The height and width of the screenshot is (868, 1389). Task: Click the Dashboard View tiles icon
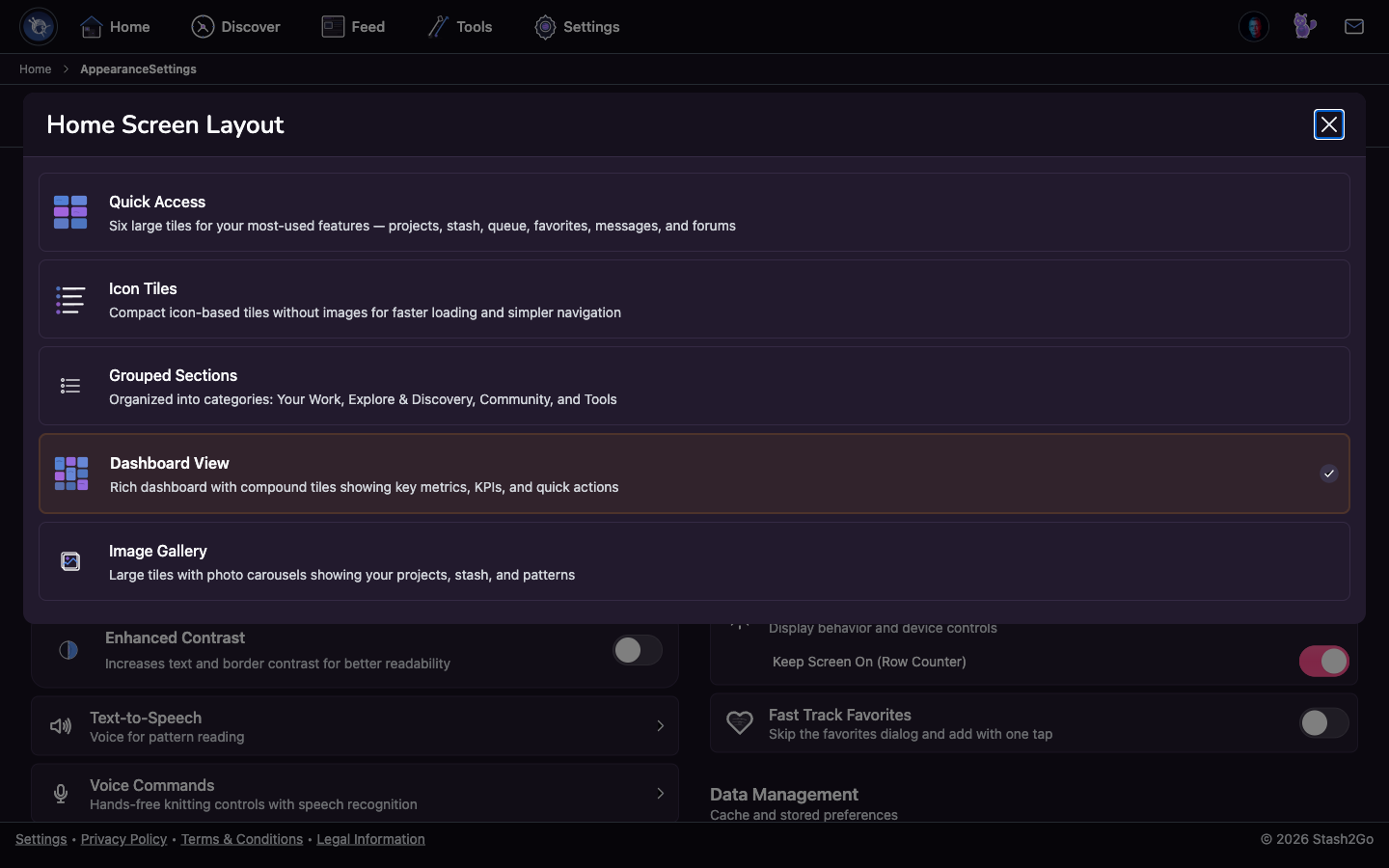[71, 474]
